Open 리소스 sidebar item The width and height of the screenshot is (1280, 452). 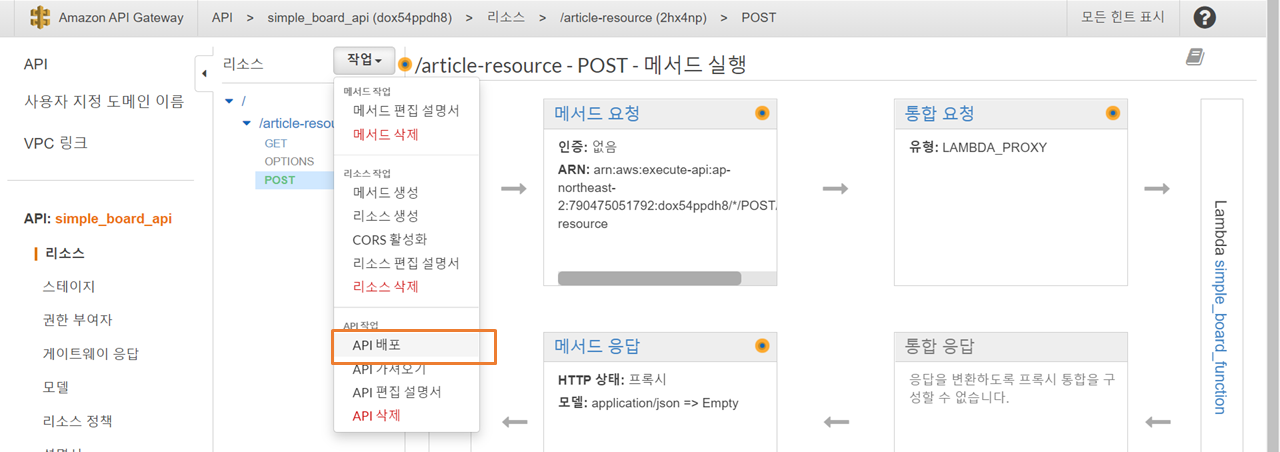[x=64, y=253]
